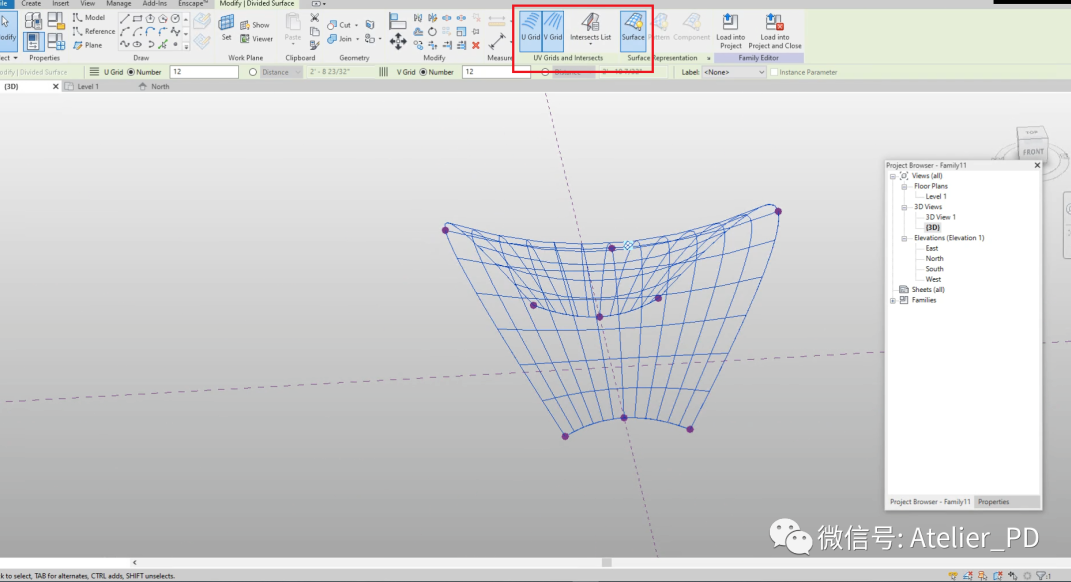Screen dimensions: 1071x582
Task: Switch to Properties tab in browser panel
Action: [x=993, y=501]
